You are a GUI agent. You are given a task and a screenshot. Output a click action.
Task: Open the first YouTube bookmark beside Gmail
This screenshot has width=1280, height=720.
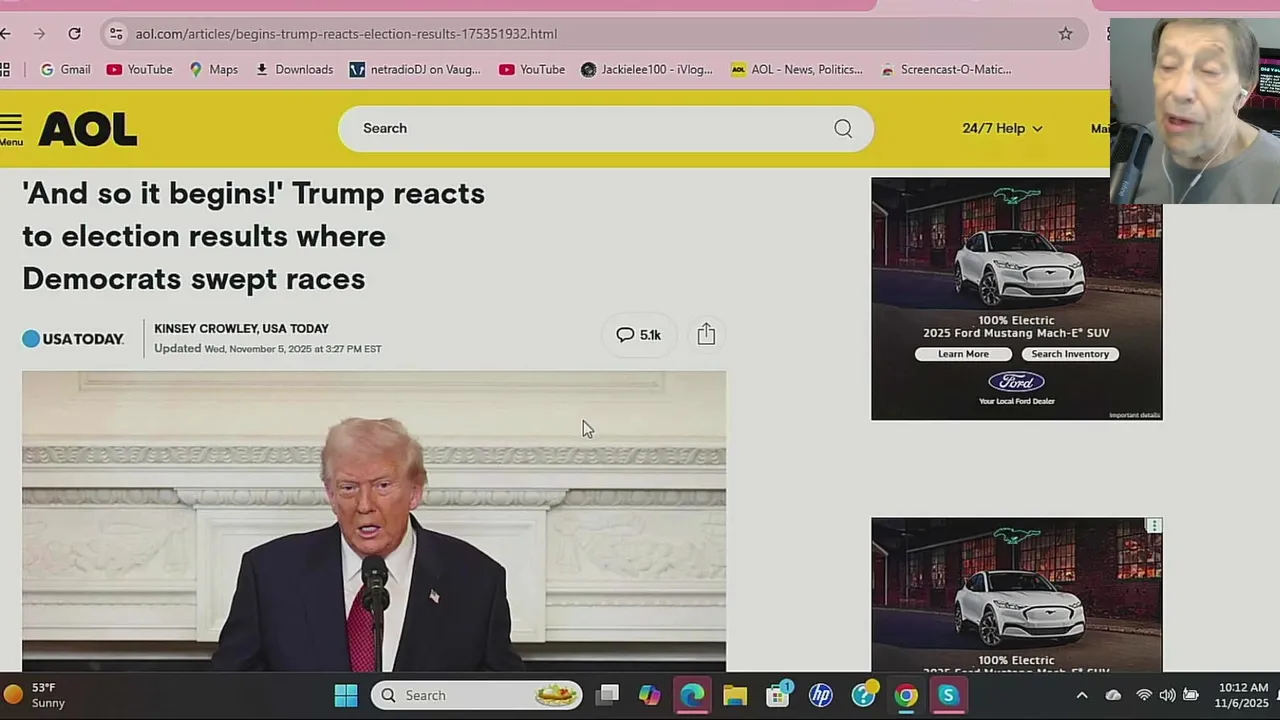pyautogui.click(x=140, y=70)
